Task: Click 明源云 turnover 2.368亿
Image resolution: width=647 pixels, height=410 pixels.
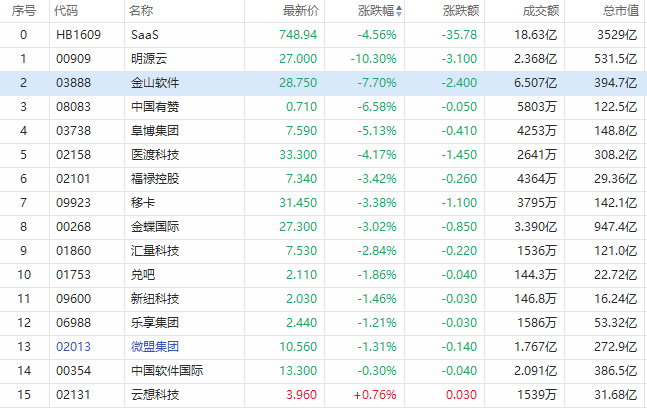Action: (536, 59)
